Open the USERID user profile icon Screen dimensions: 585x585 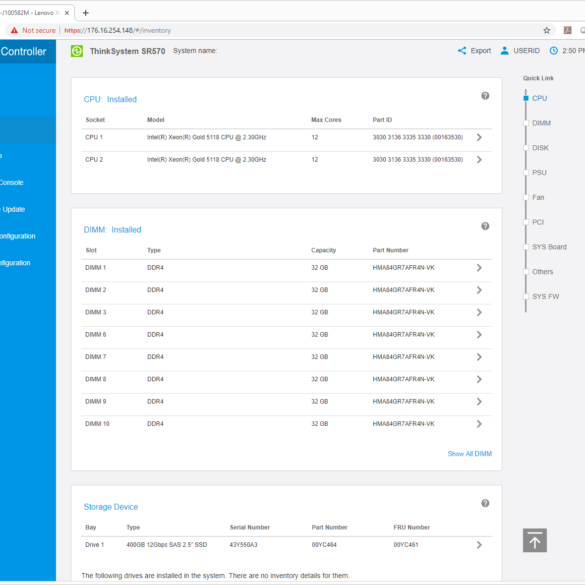tap(504, 51)
